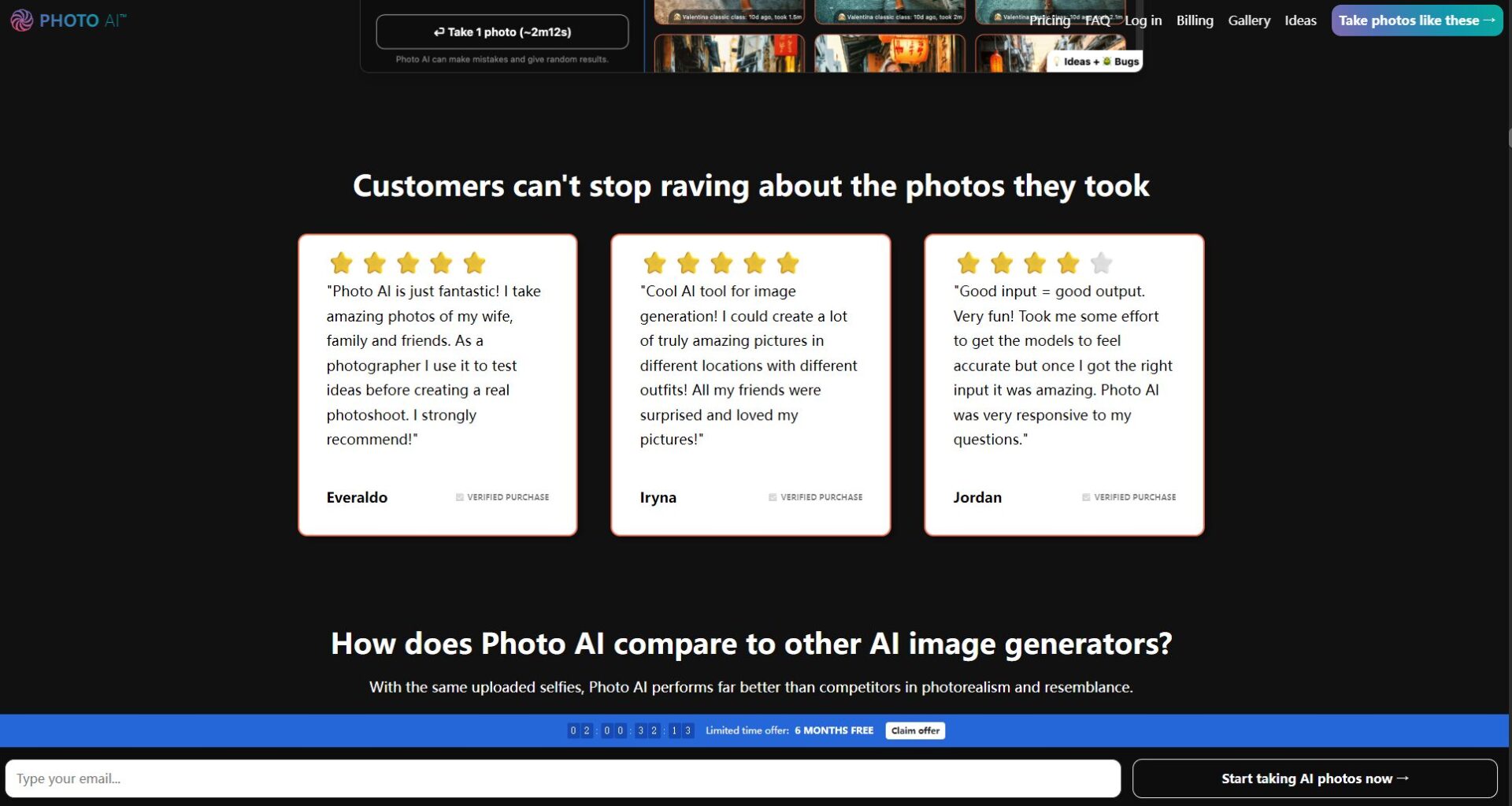Open Ideas in the top navigation
This screenshot has height=806, width=1512.
[x=1300, y=20]
